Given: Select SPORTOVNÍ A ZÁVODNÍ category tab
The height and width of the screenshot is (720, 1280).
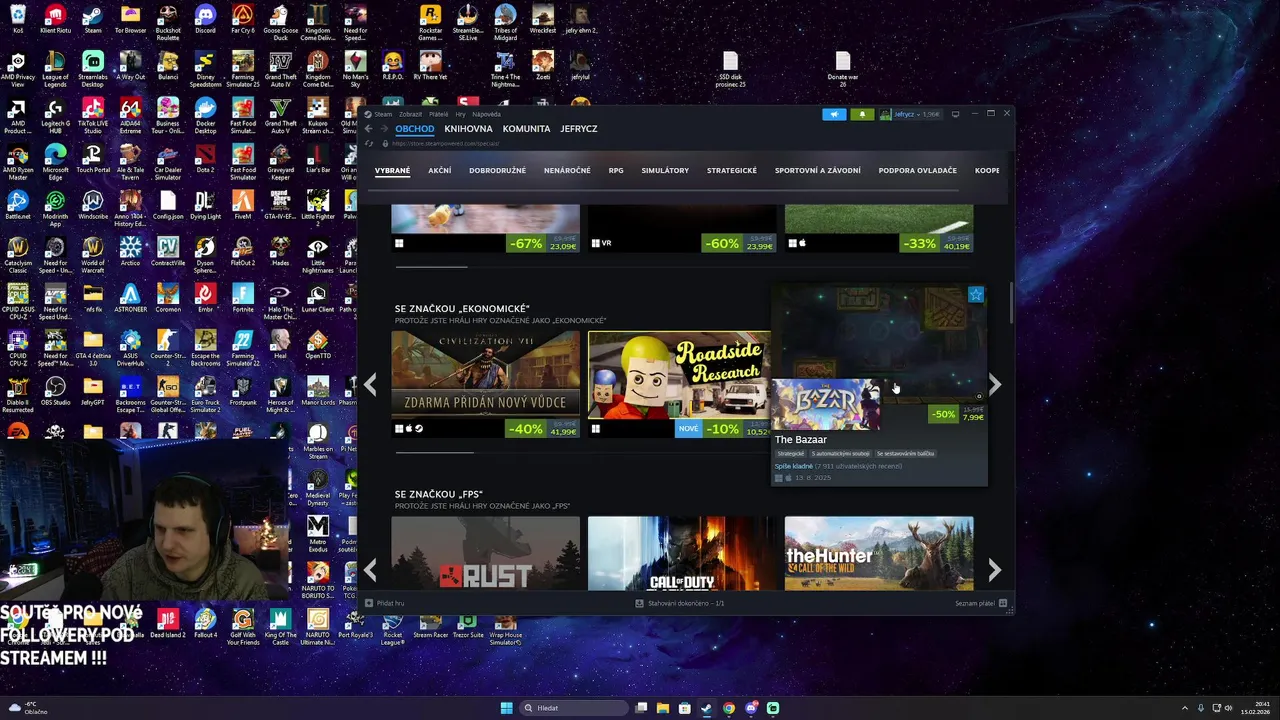Looking at the screenshot, I should 817,171.
